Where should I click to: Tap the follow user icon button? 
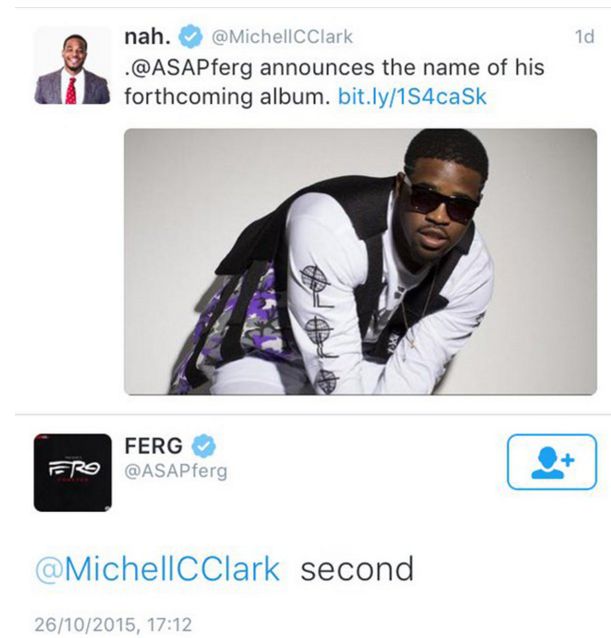552,462
